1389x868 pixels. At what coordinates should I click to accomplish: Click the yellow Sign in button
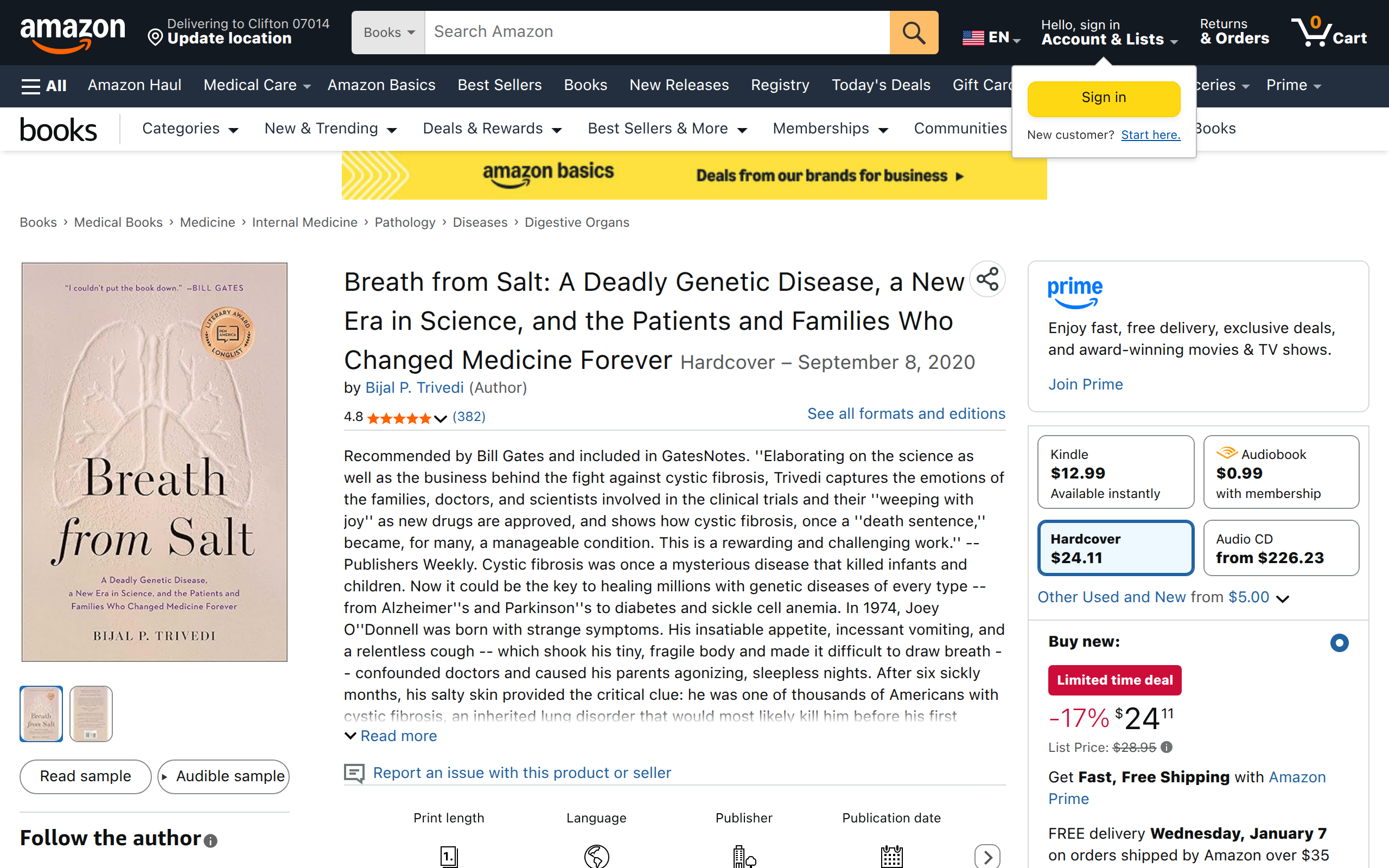click(1103, 98)
